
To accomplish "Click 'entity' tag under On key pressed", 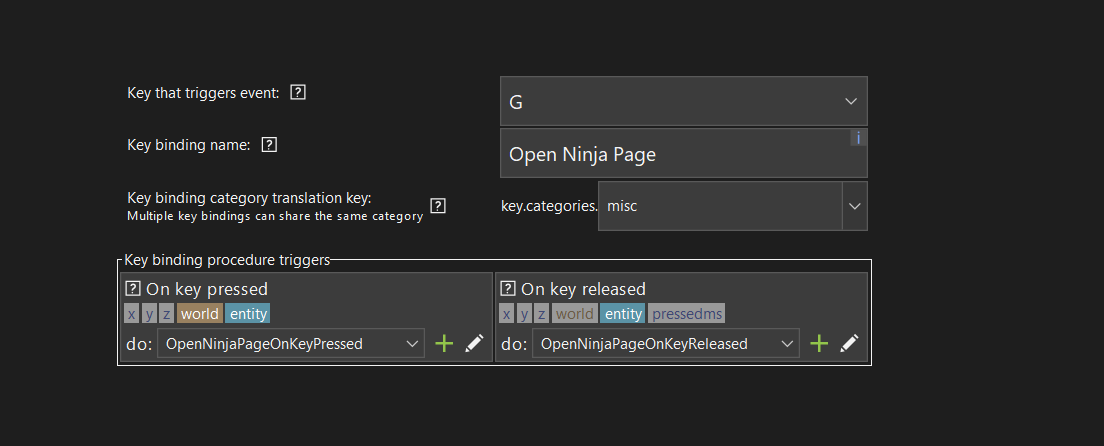I will coord(248,314).
